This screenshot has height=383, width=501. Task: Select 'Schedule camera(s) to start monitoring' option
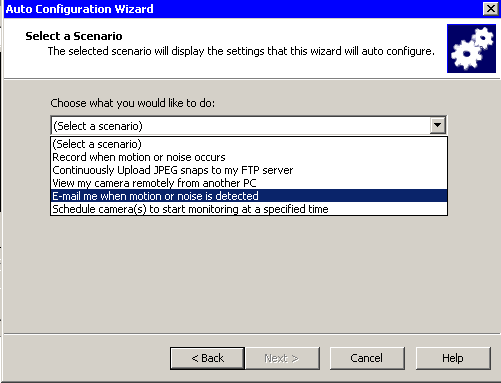point(249,209)
